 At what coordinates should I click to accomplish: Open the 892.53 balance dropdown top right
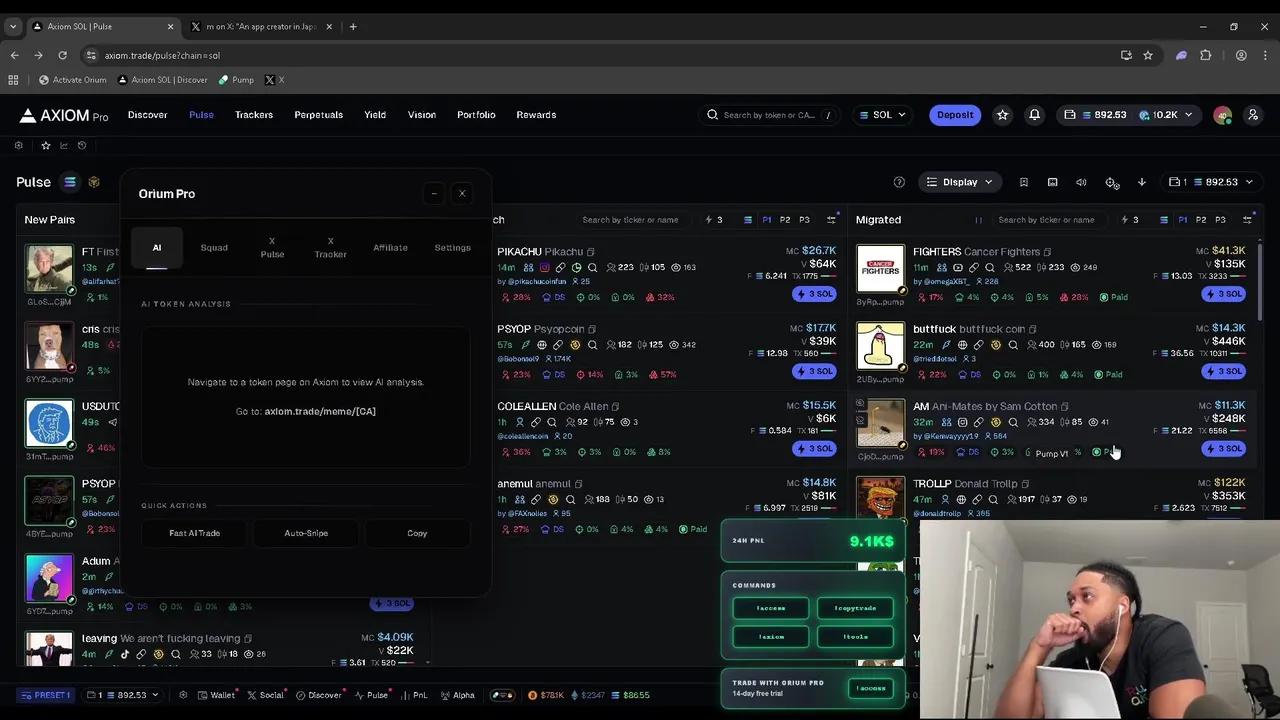(1110, 114)
